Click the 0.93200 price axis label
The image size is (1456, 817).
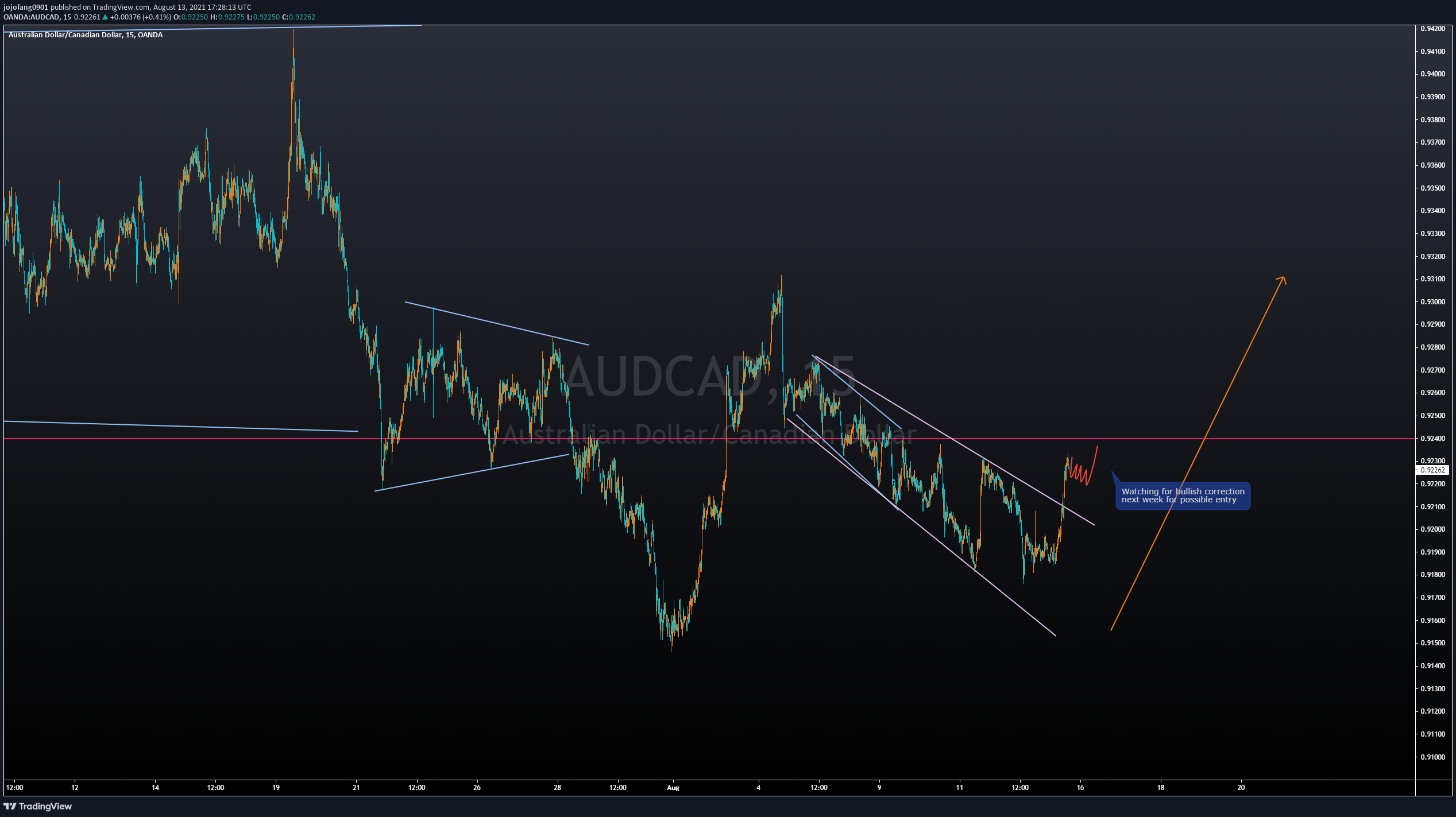coord(1432,256)
